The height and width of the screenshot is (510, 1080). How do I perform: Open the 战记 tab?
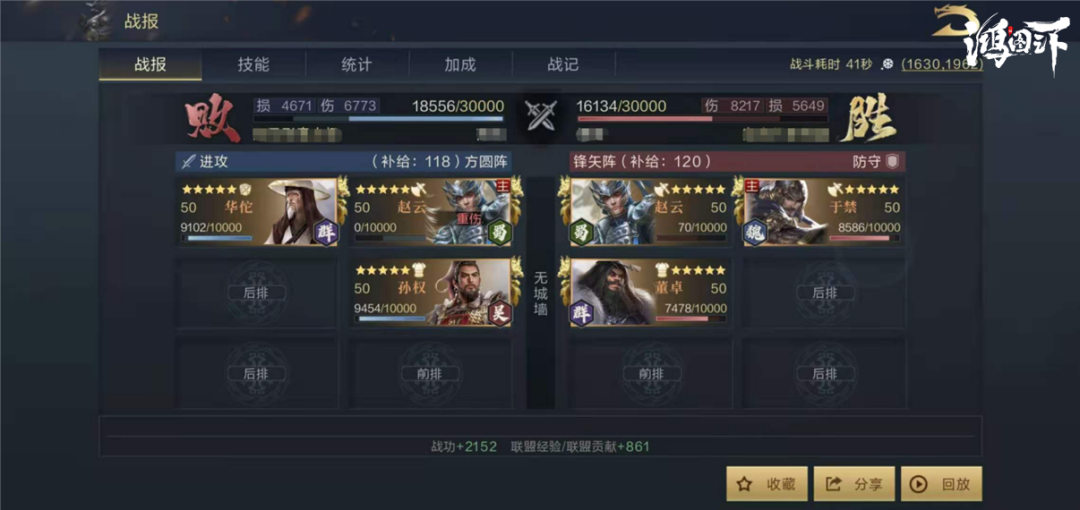(563, 65)
